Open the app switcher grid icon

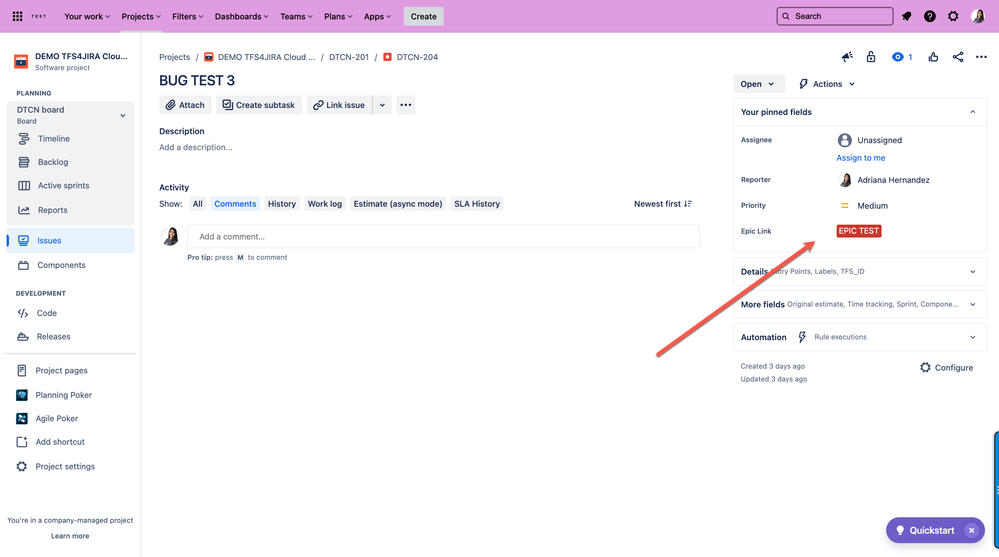click(18, 16)
